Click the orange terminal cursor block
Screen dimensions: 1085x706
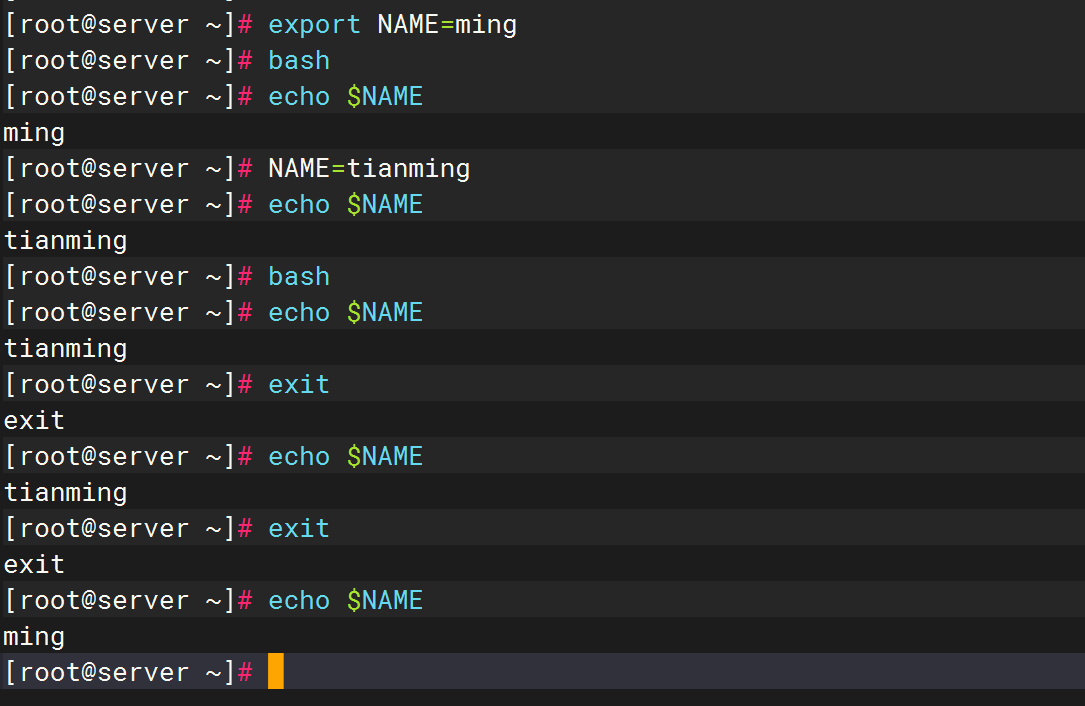pyautogui.click(x=276, y=671)
